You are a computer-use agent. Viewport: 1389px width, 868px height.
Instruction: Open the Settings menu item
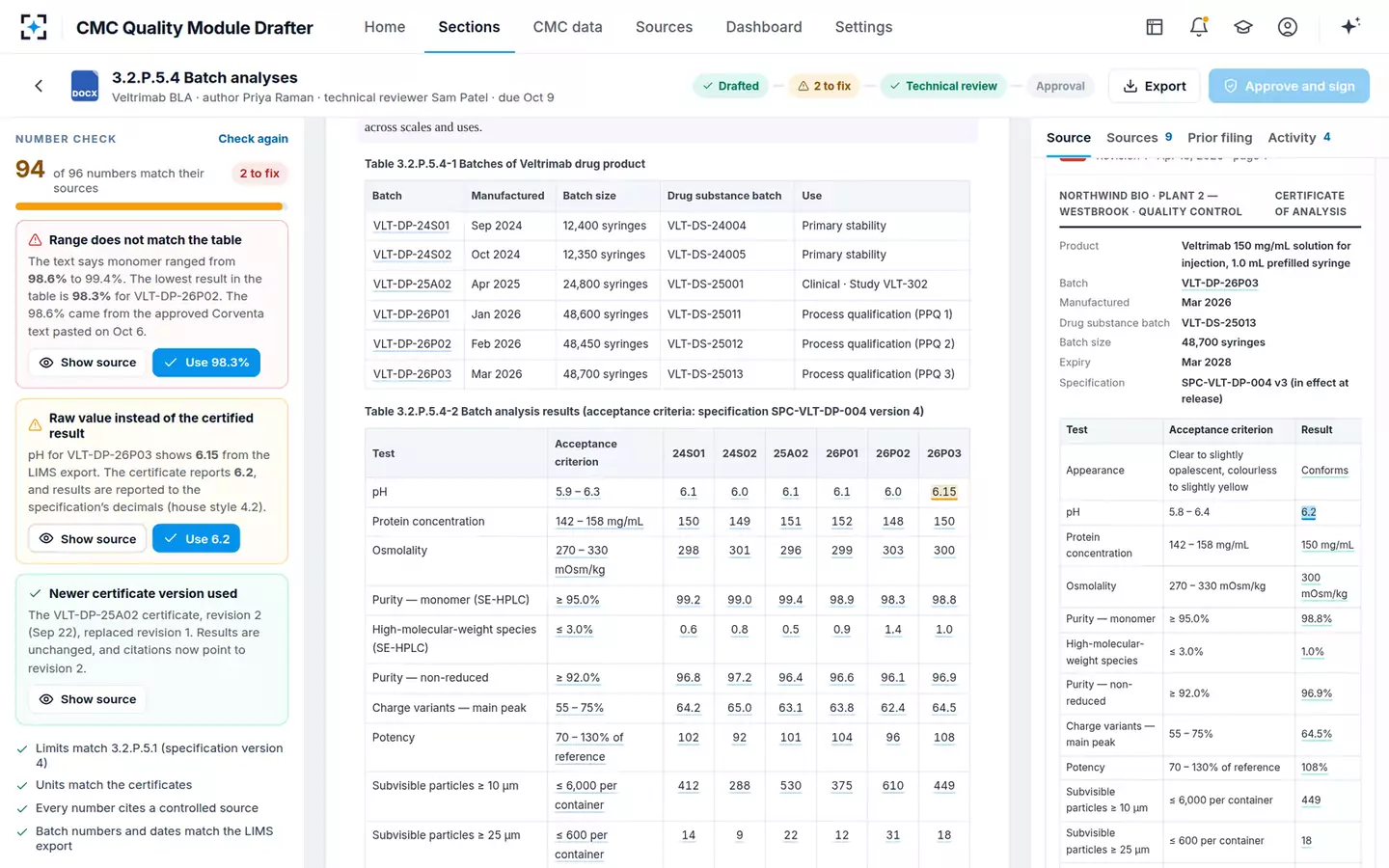tap(863, 27)
